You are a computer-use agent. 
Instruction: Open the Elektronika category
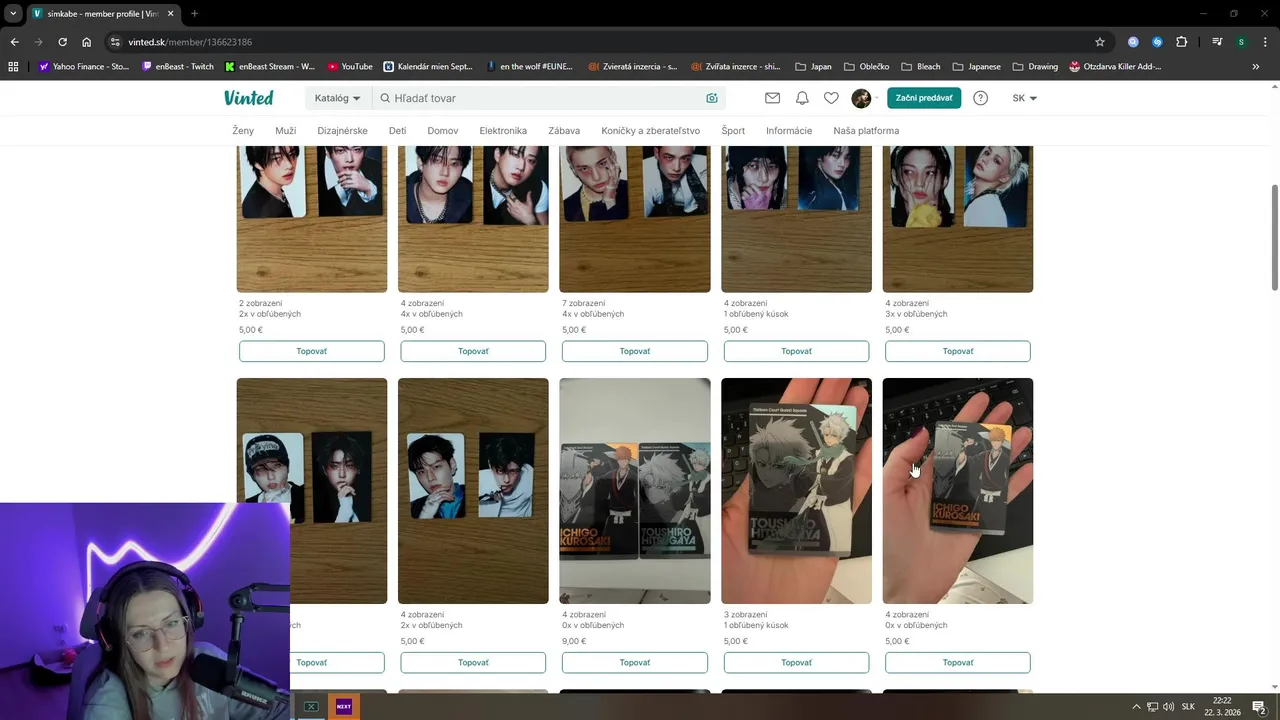tap(503, 131)
